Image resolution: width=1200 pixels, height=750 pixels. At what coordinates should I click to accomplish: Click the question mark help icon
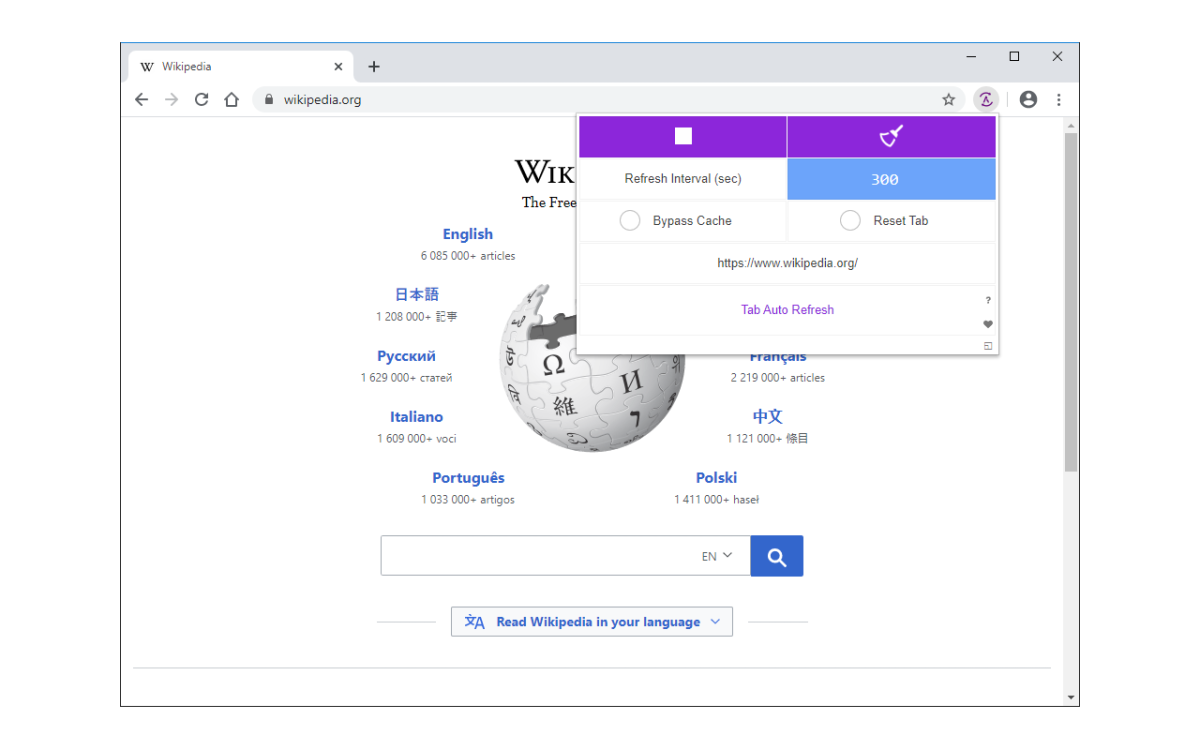pos(988,300)
